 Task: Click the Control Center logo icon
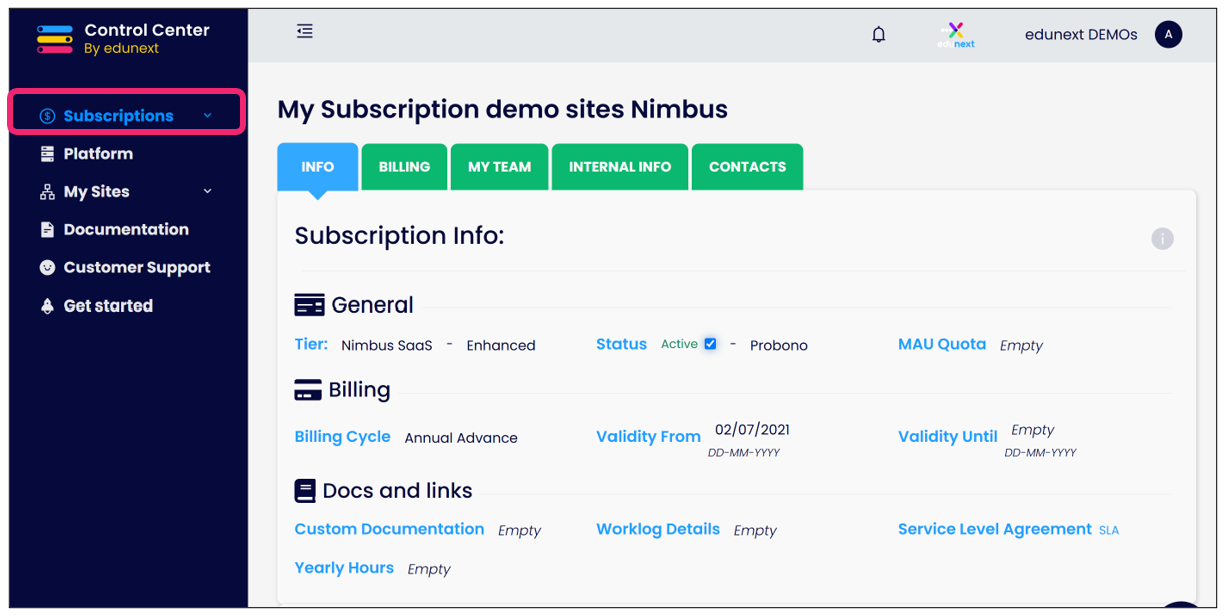55,39
